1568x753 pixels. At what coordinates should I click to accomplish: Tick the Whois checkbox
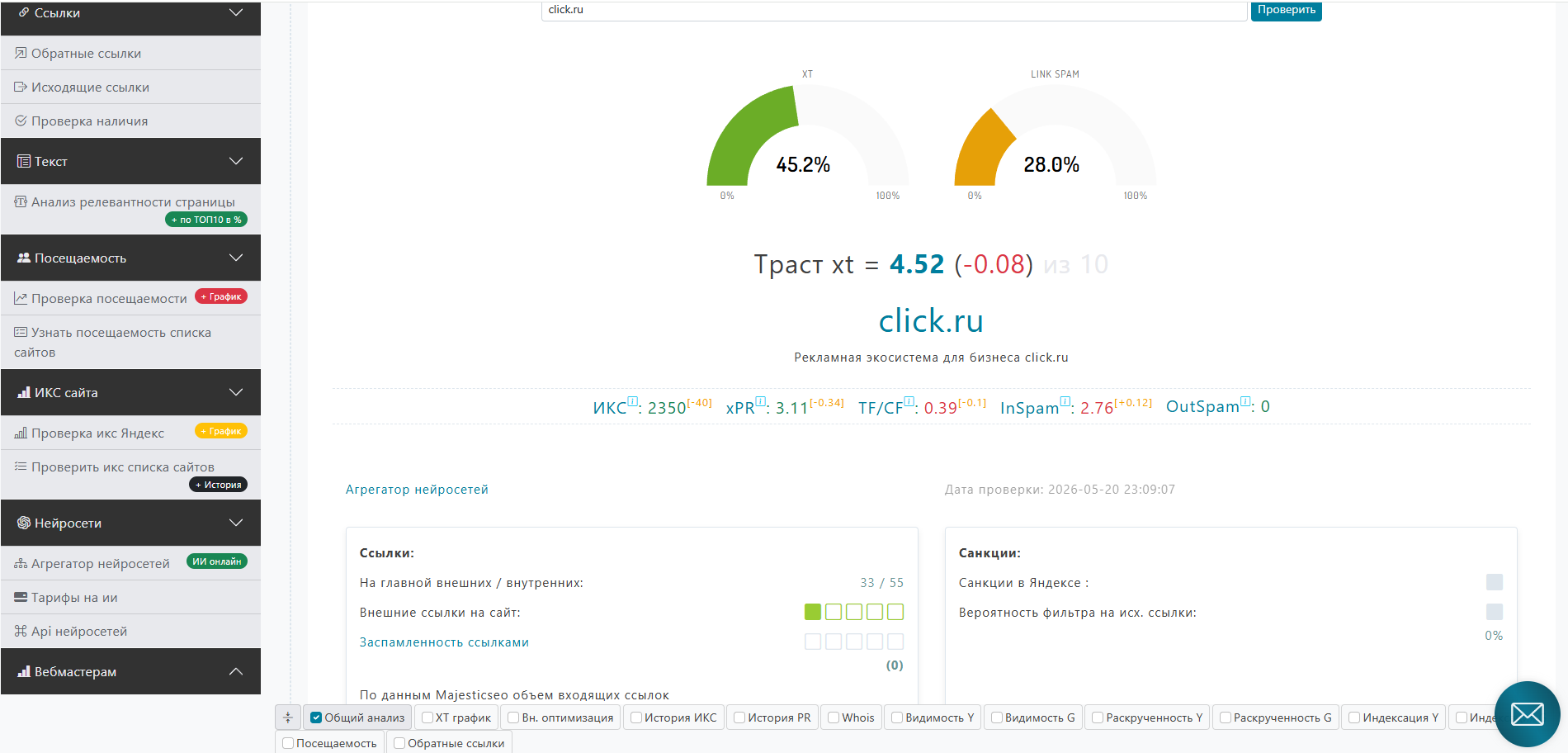click(834, 717)
